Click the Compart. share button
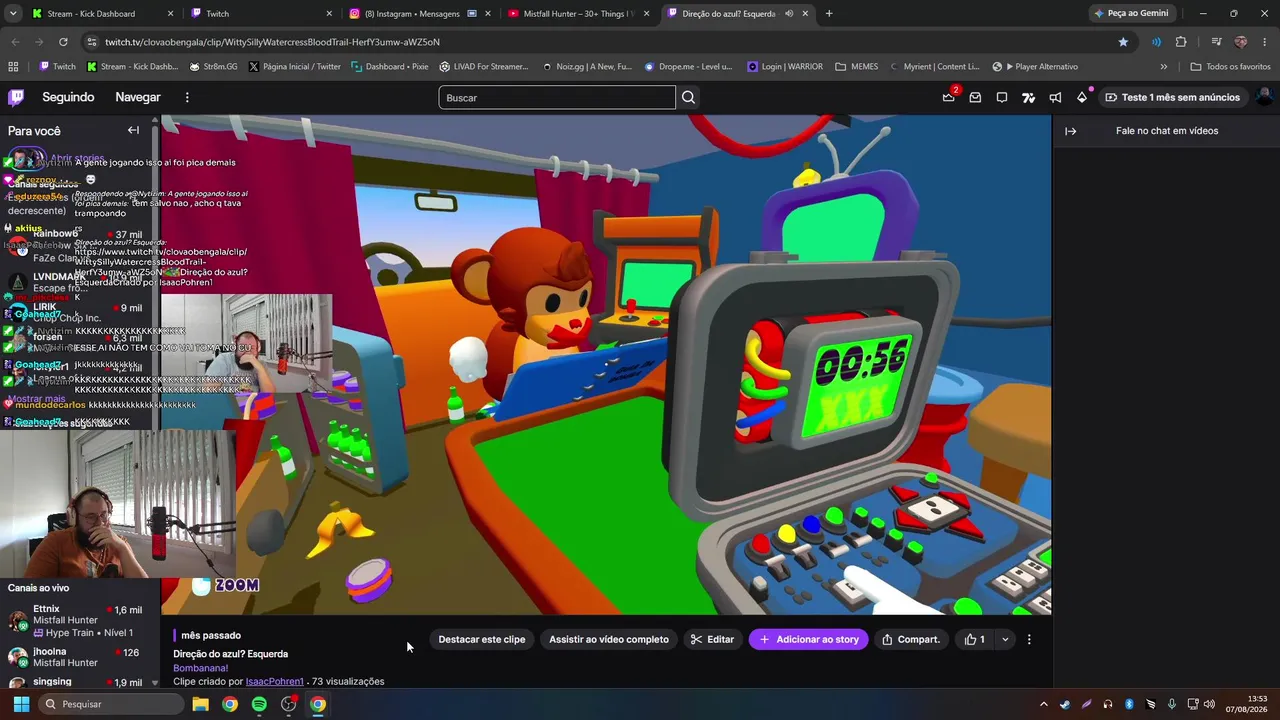The width and height of the screenshot is (1280, 720). (910, 639)
